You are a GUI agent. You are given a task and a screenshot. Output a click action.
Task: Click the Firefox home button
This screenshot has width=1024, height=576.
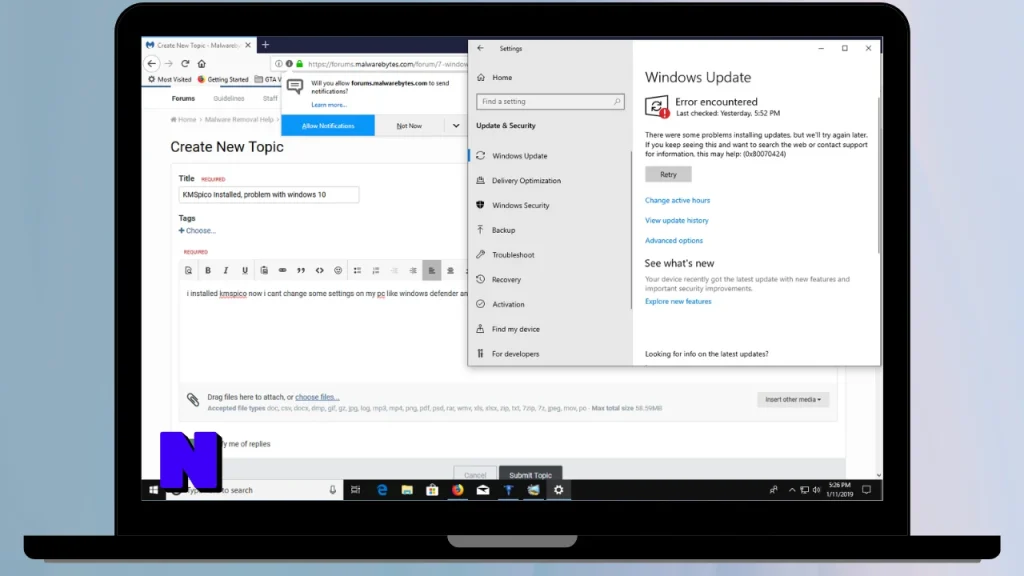tap(202, 63)
